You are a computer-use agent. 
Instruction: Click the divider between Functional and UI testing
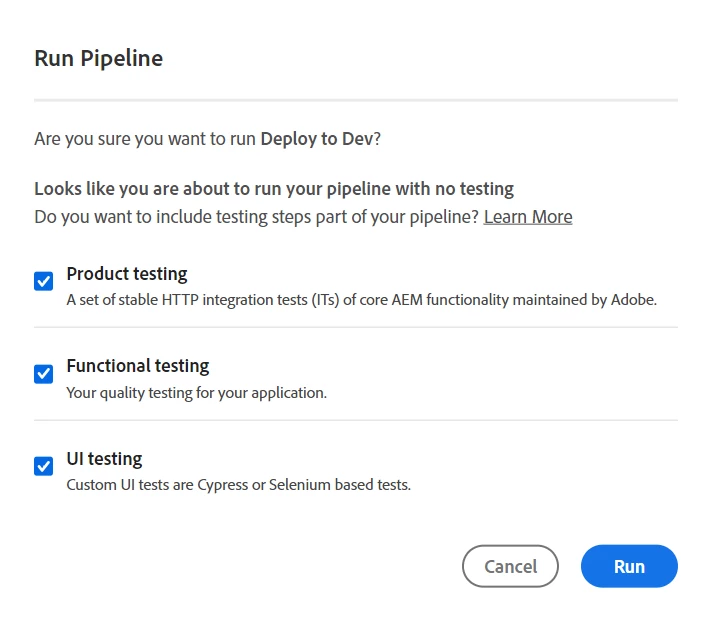(356, 420)
